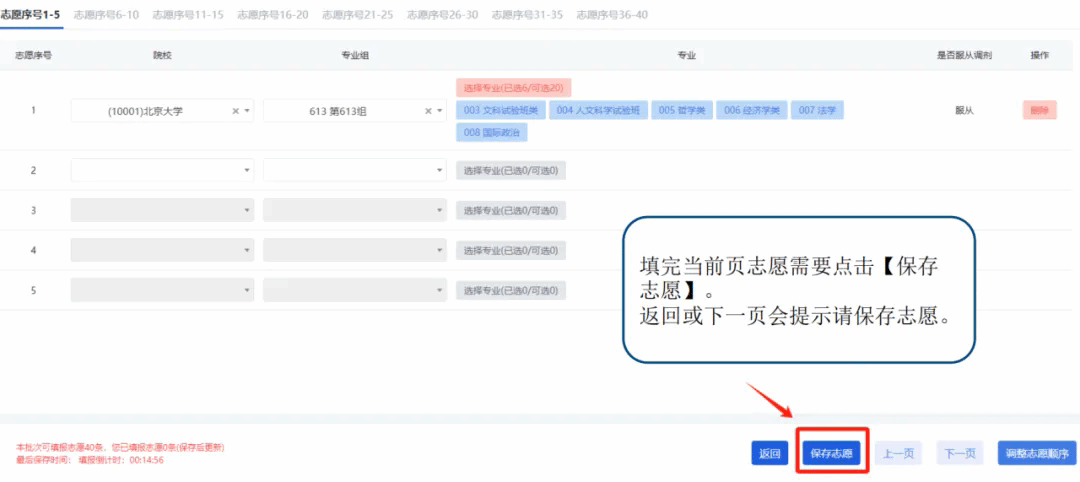Click the 调整志愿顺序 button

[x=1037, y=453]
